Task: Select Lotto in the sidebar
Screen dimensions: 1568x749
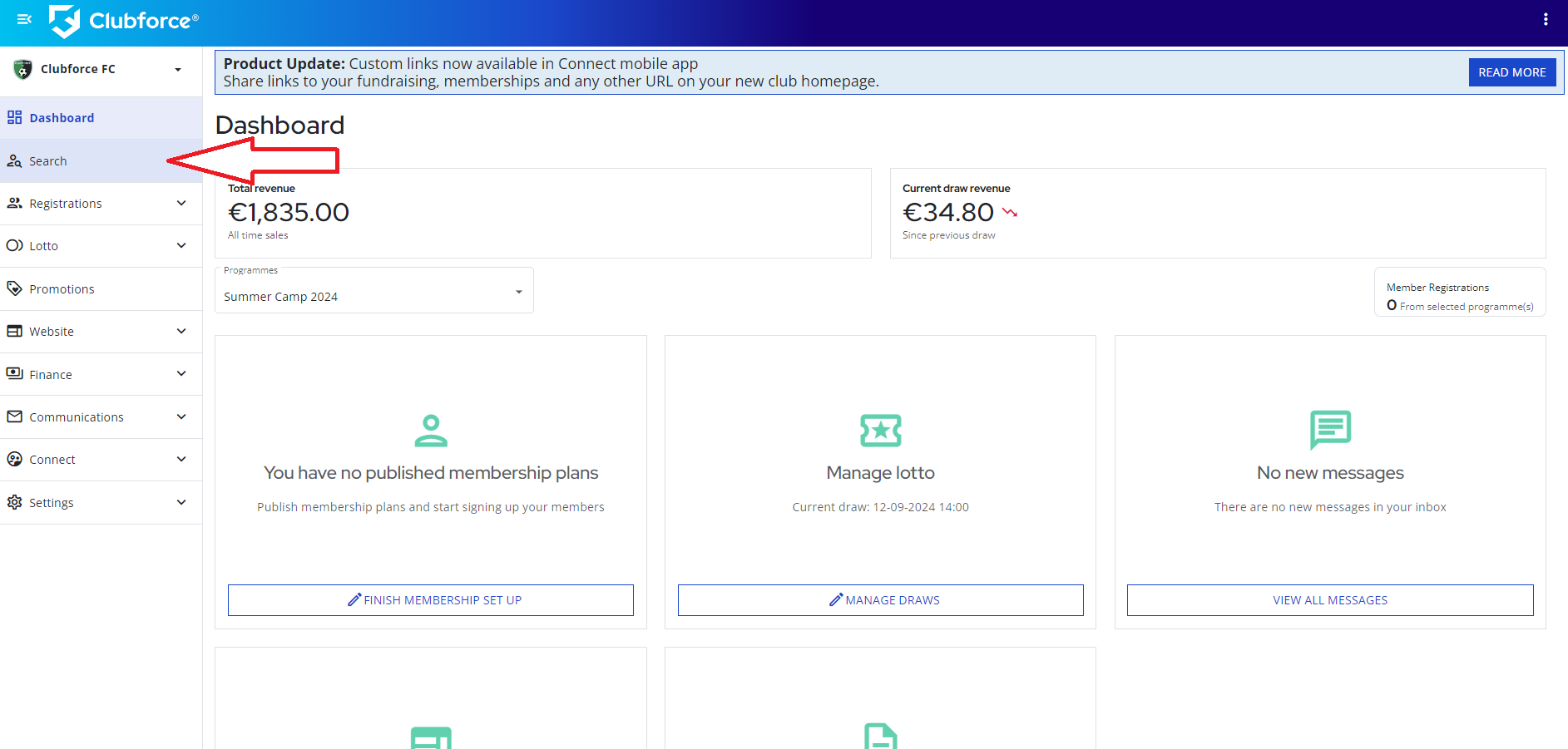Action: click(101, 246)
